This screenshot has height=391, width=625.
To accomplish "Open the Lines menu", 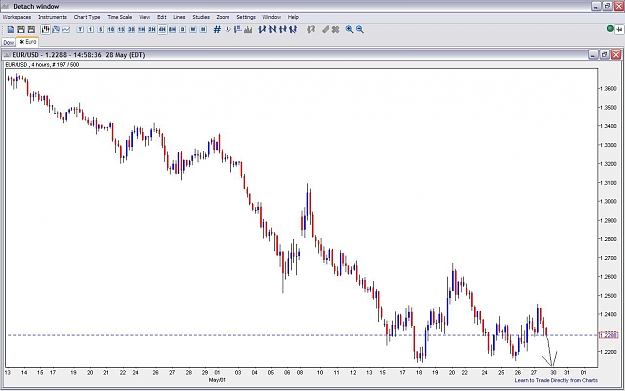I will pyautogui.click(x=179, y=17).
